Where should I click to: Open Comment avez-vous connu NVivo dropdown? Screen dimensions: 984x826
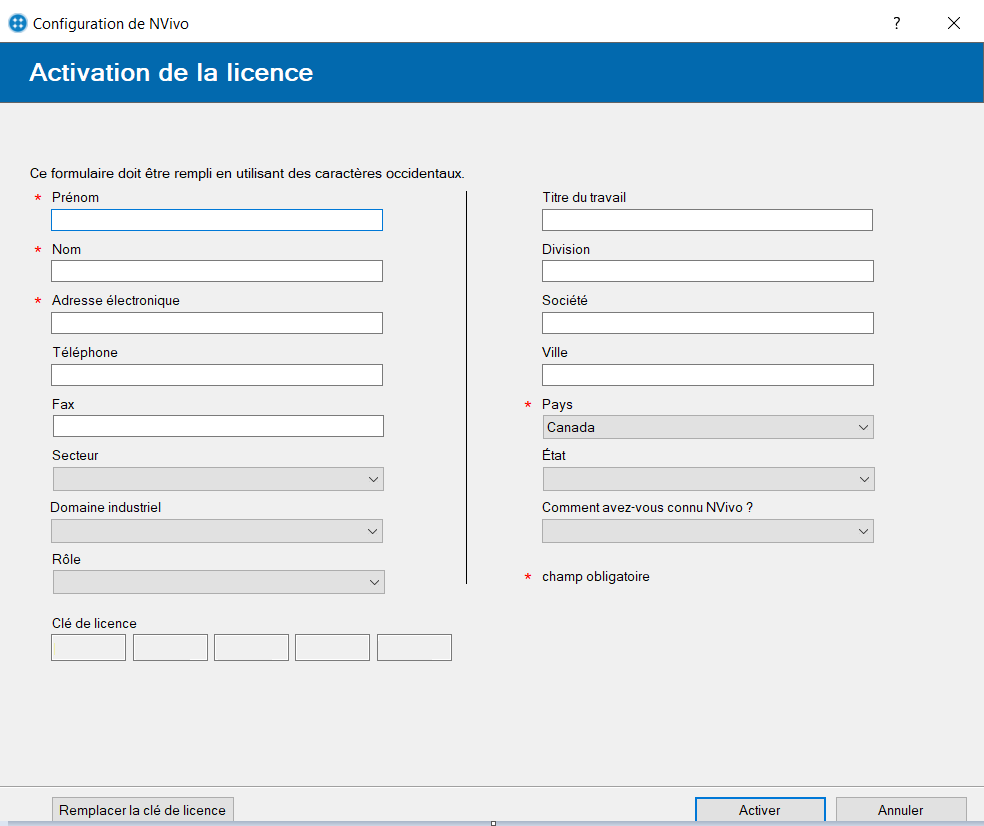(708, 531)
